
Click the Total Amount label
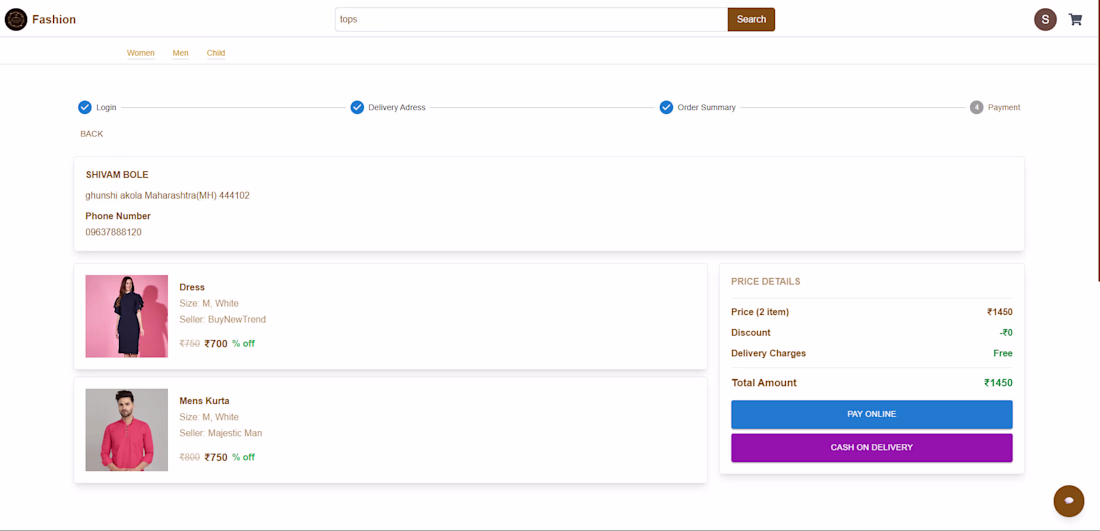[764, 383]
